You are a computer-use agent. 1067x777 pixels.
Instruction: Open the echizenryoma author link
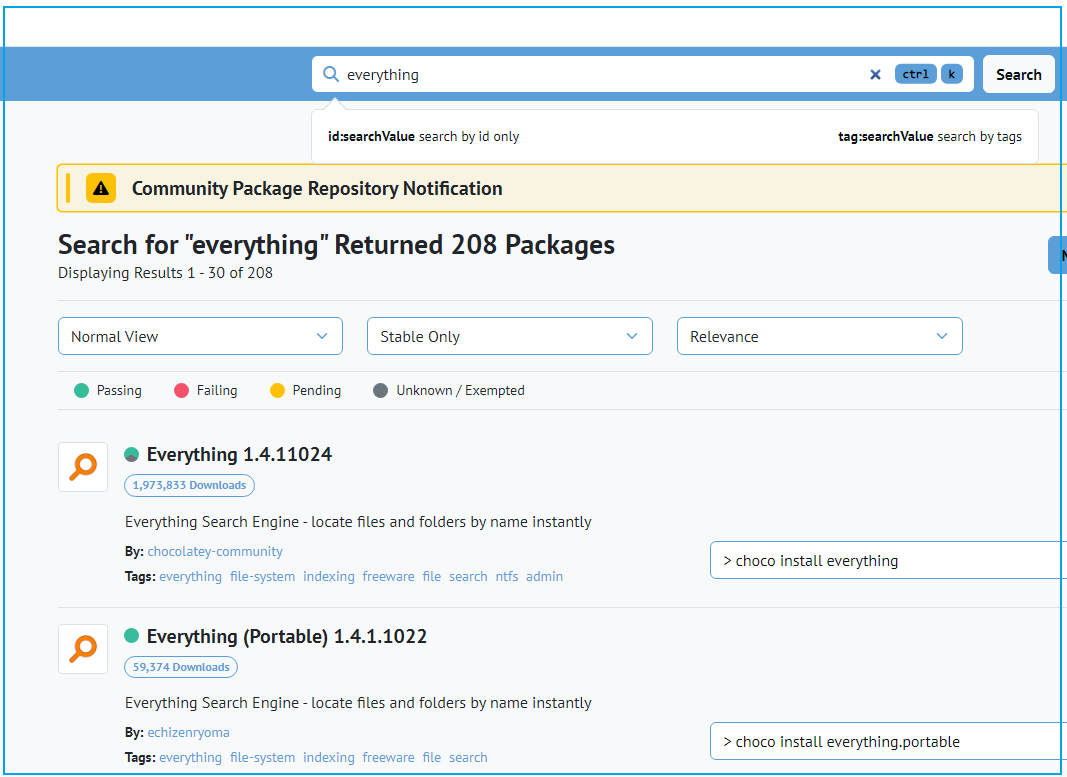(188, 733)
